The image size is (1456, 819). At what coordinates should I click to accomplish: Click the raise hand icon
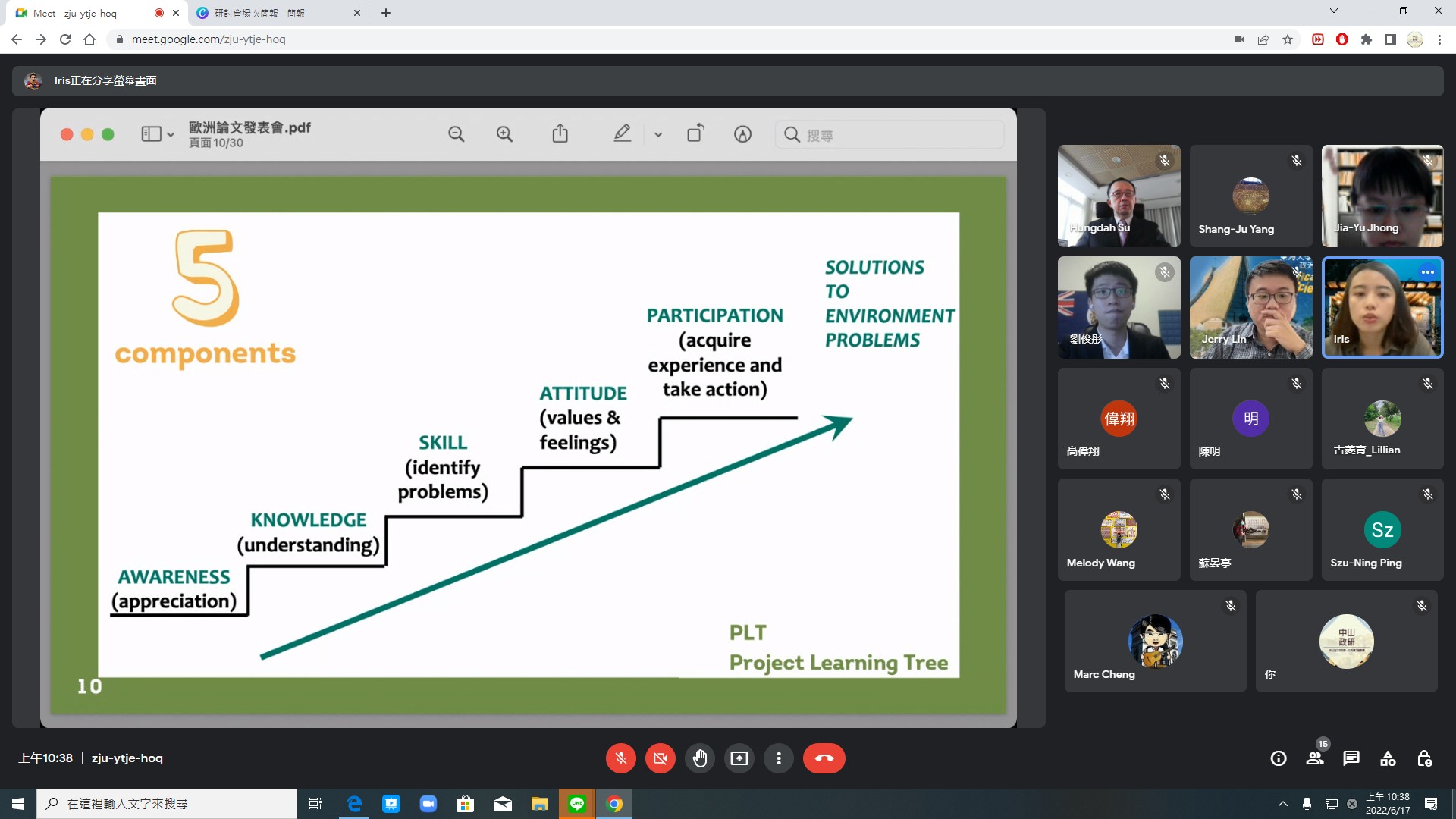699,758
